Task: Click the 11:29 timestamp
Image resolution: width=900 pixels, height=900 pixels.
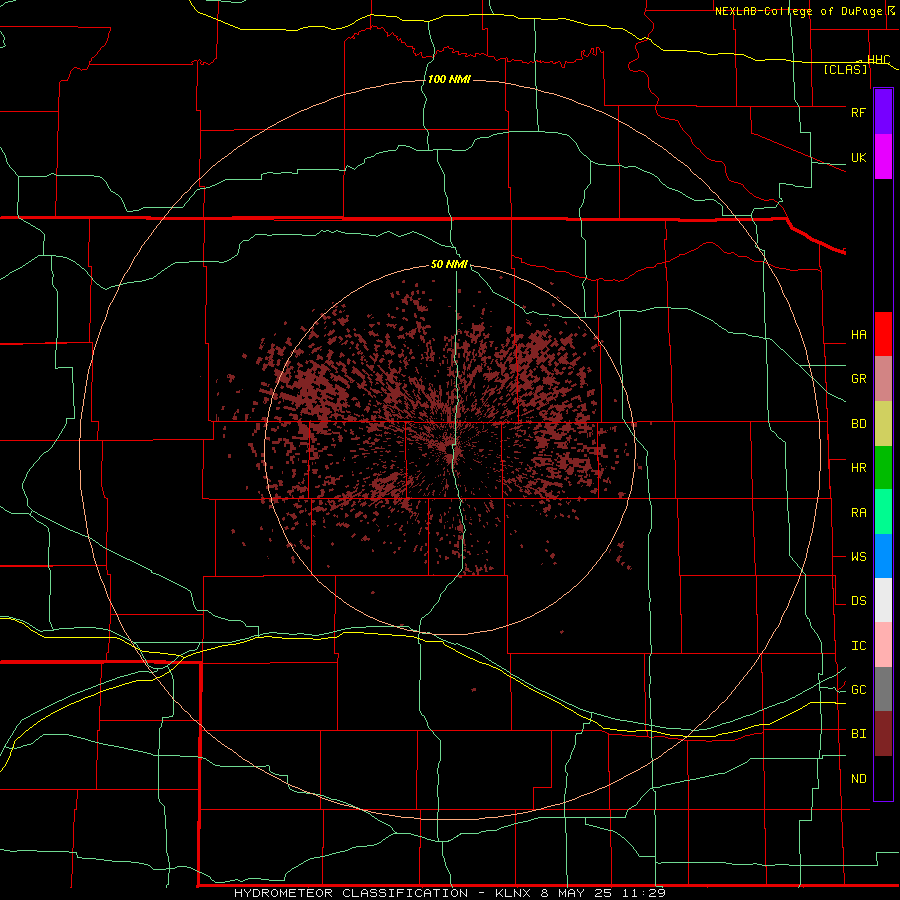Action: (x=646, y=893)
